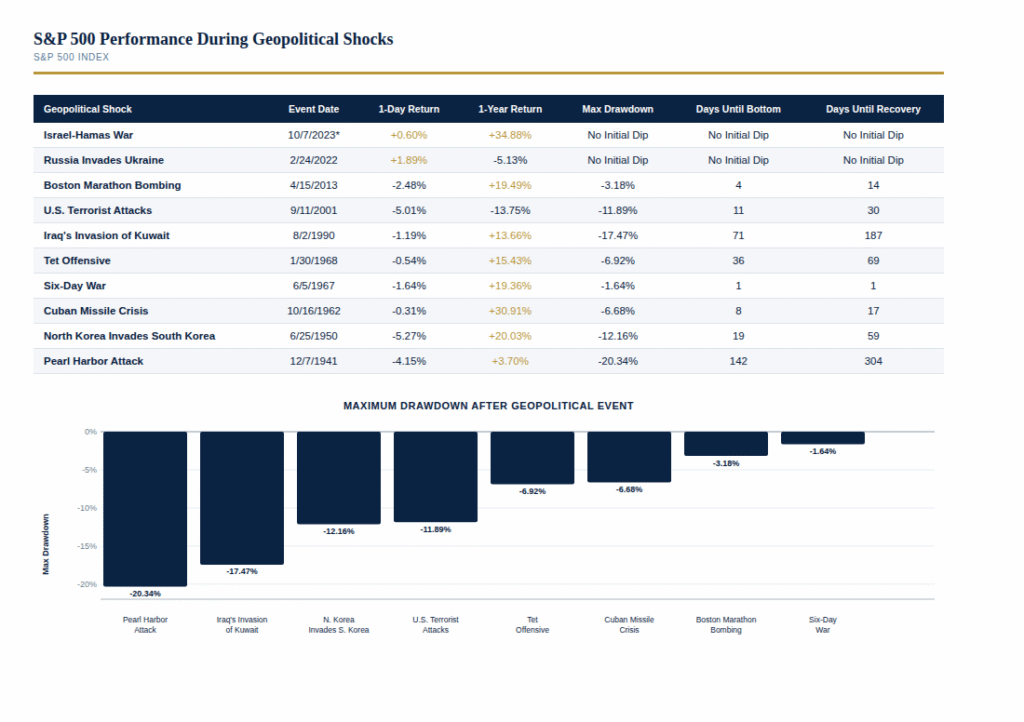Select the U.S. Terrorist Attacks chart bar
Image resolution: width=1024 pixels, height=722 pixels.
click(x=435, y=476)
